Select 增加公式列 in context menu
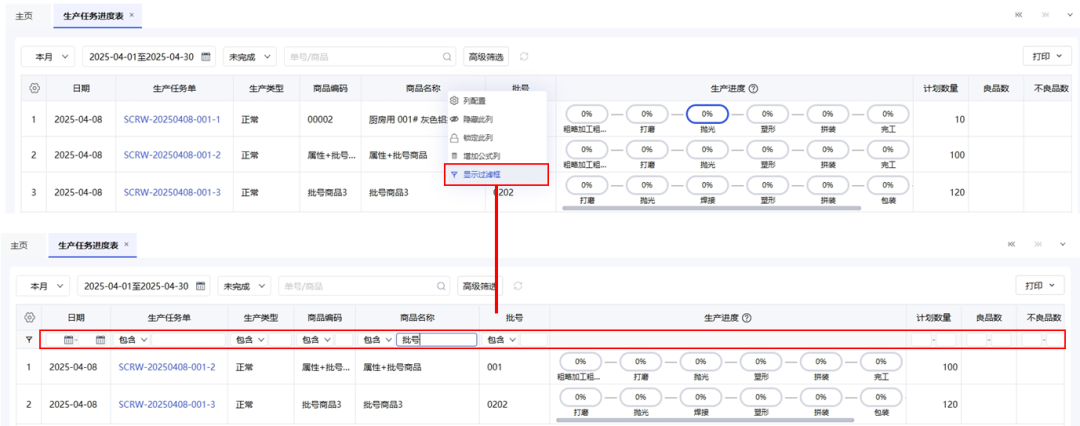This screenshot has width=1080, height=426. [497, 156]
